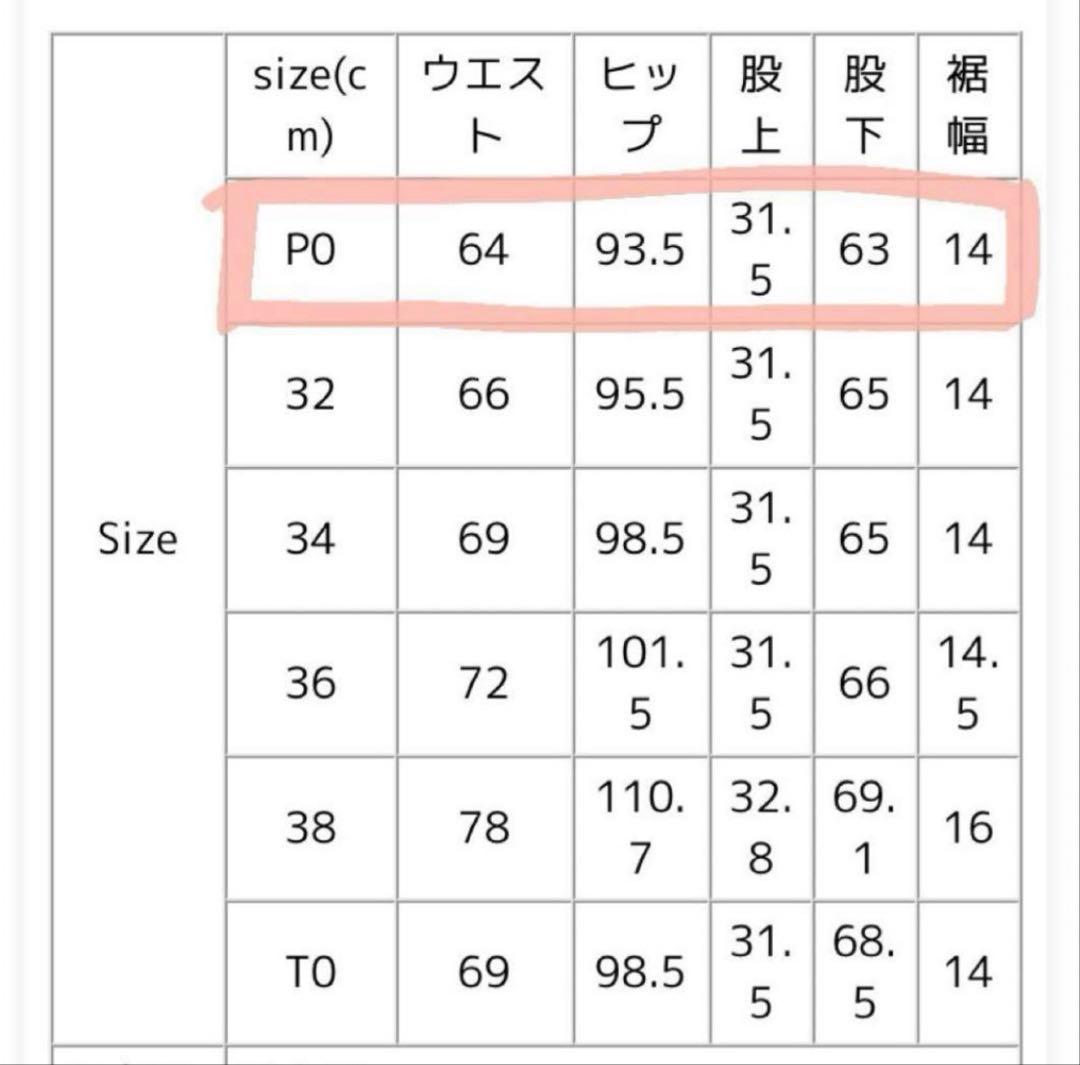Click the Size row label cell

tap(138, 540)
